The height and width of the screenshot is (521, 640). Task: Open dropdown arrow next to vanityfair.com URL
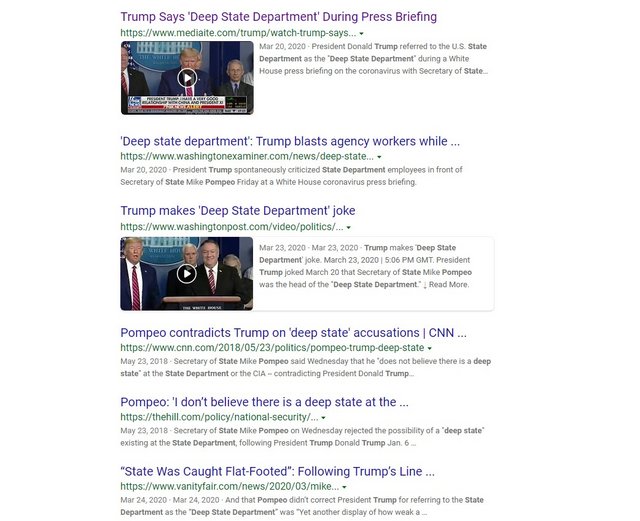(x=344, y=487)
